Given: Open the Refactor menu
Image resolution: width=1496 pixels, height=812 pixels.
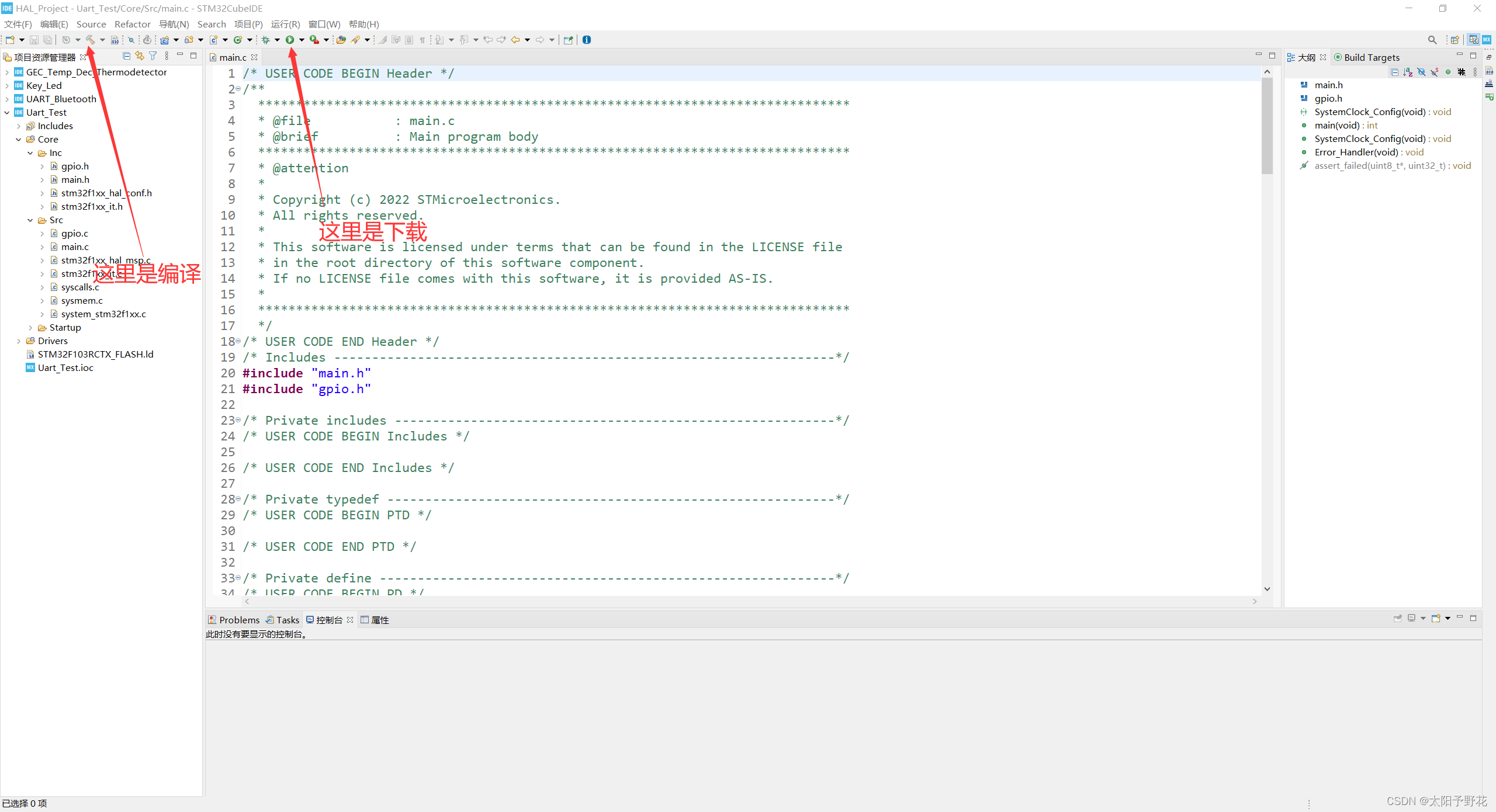Looking at the screenshot, I should coord(132,24).
